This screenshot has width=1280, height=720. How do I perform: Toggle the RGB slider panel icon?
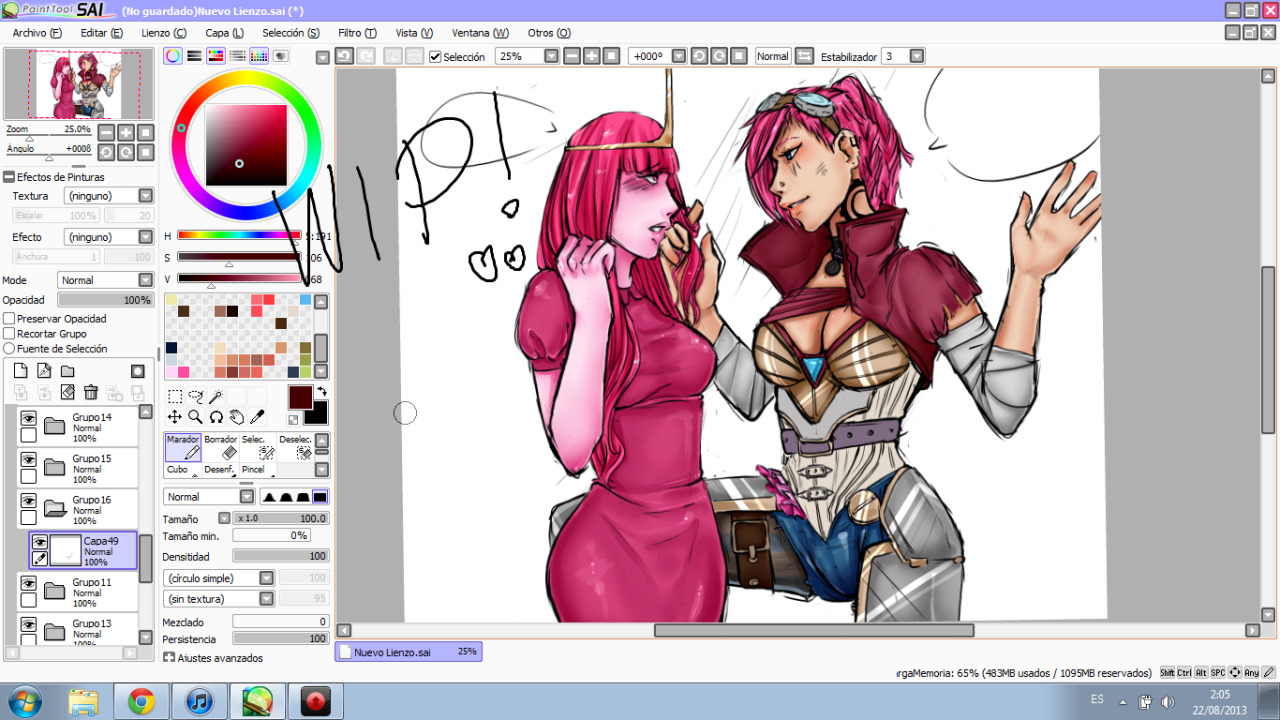click(194, 56)
